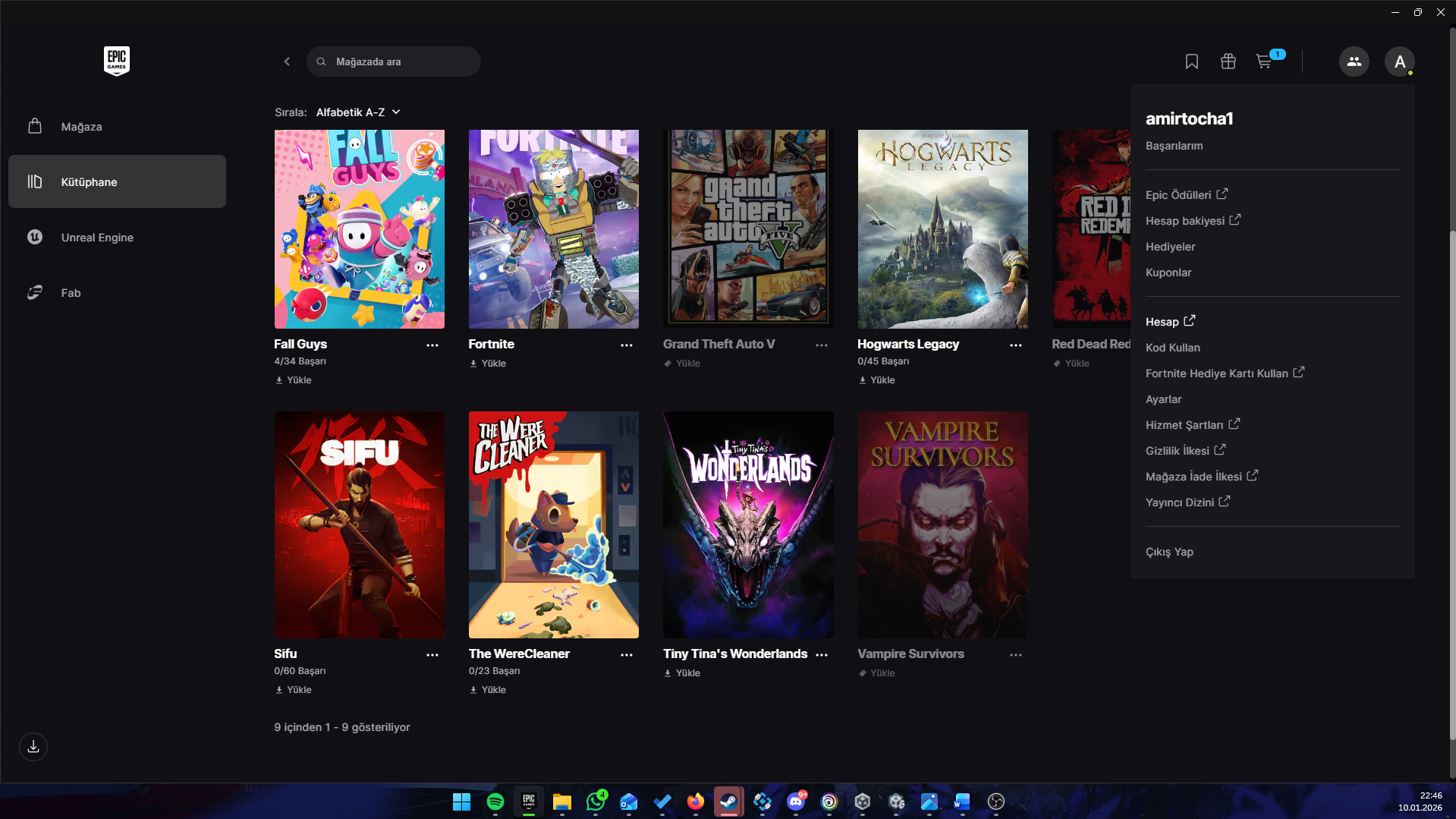The height and width of the screenshot is (819, 1456).
Task: Open the Vampire Survivors cover thumbnail
Action: click(x=943, y=525)
